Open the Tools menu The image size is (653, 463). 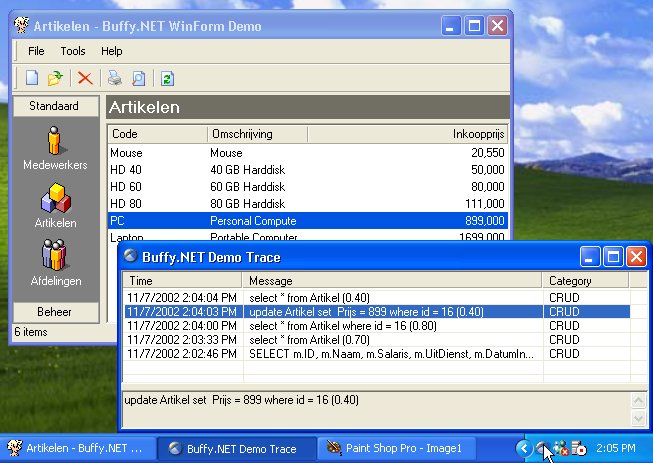73,51
